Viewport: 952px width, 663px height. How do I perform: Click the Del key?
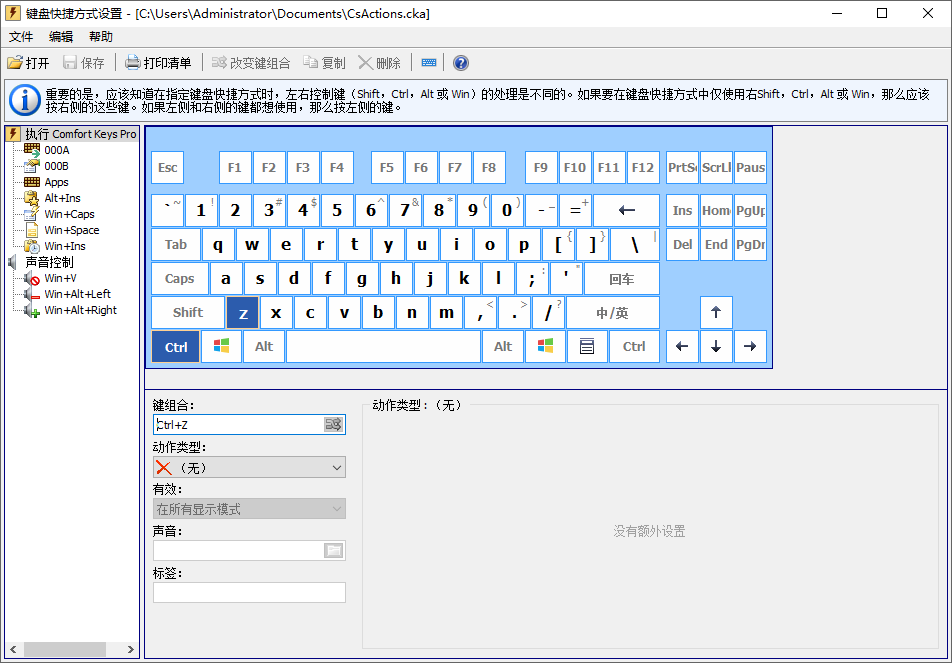click(x=682, y=245)
